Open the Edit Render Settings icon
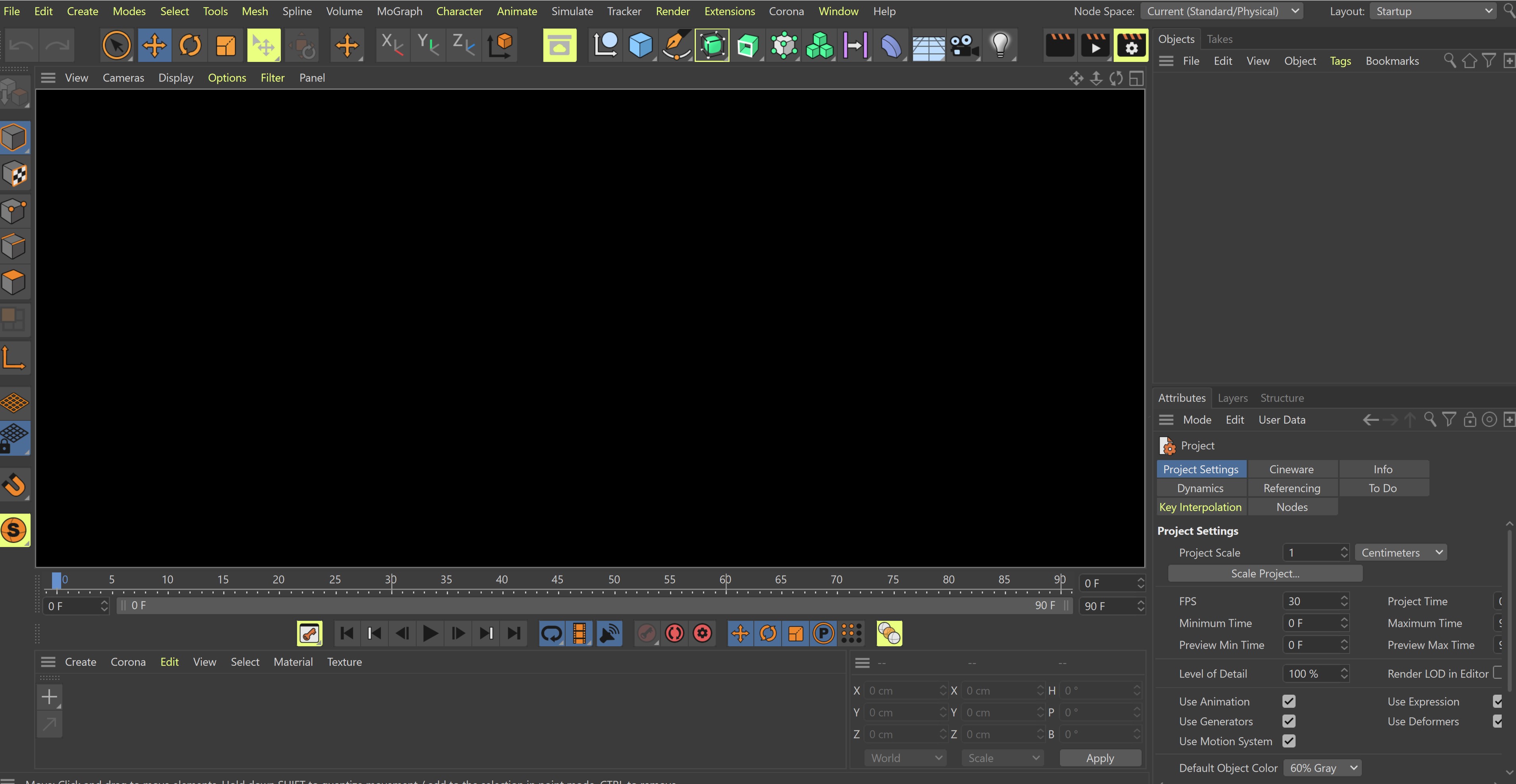Image resolution: width=1516 pixels, height=784 pixels. [x=1130, y=45]
